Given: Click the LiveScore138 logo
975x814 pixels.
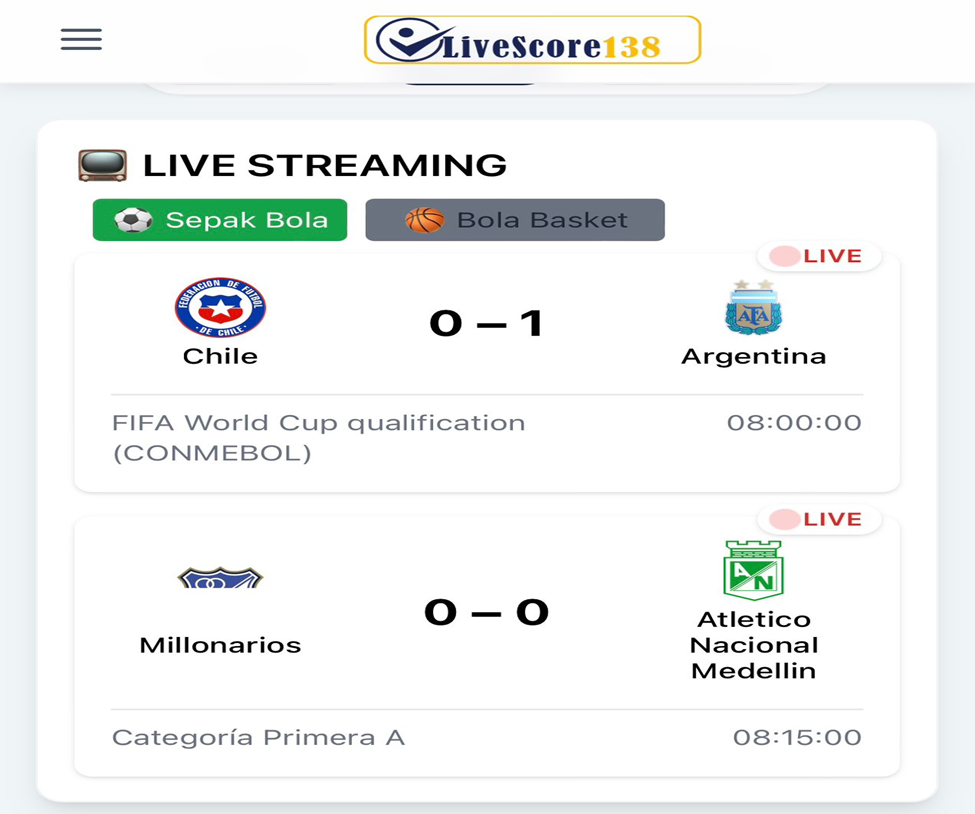Looking at the screenshot, I should click(x=532, y=41).
